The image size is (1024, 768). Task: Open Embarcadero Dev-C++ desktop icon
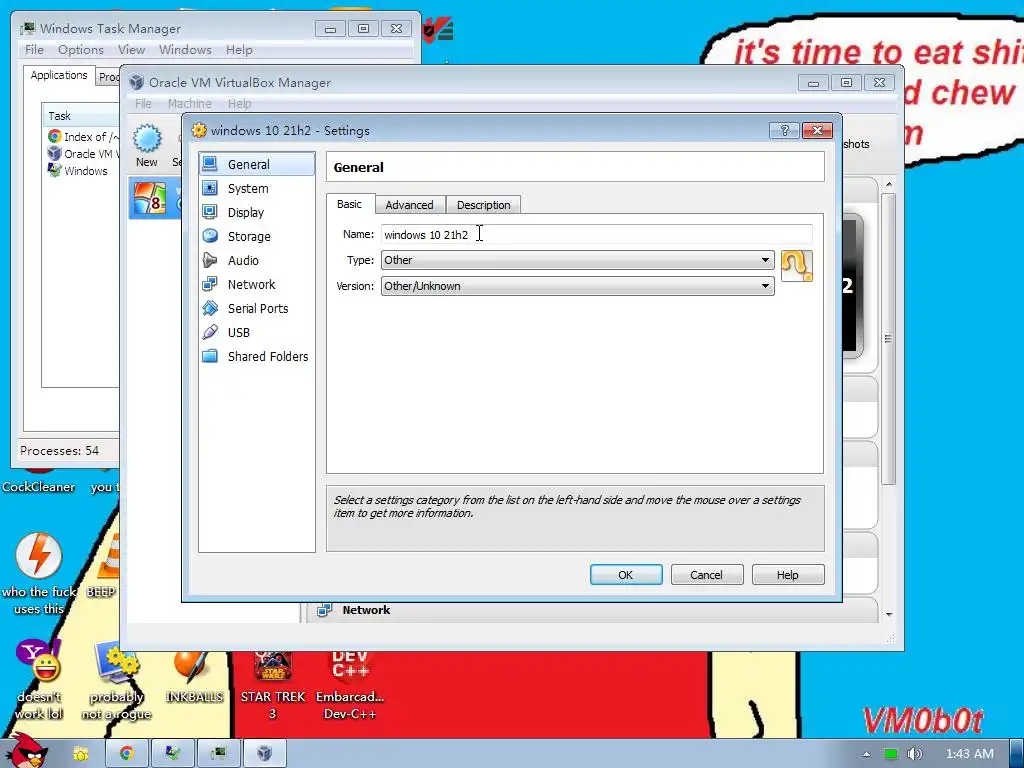pos(350,684)
